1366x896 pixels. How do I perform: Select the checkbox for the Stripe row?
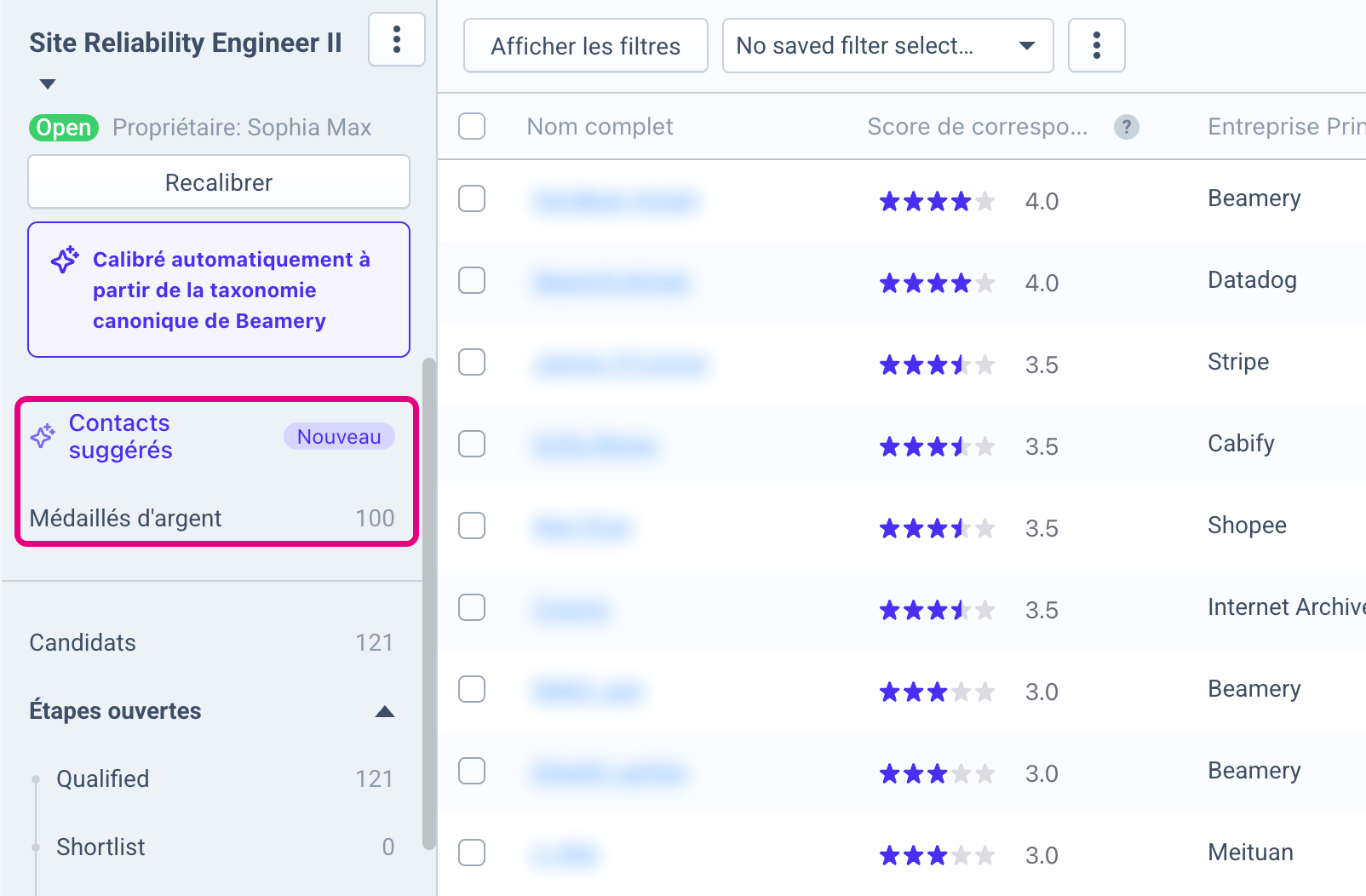(x=472, y=362)
